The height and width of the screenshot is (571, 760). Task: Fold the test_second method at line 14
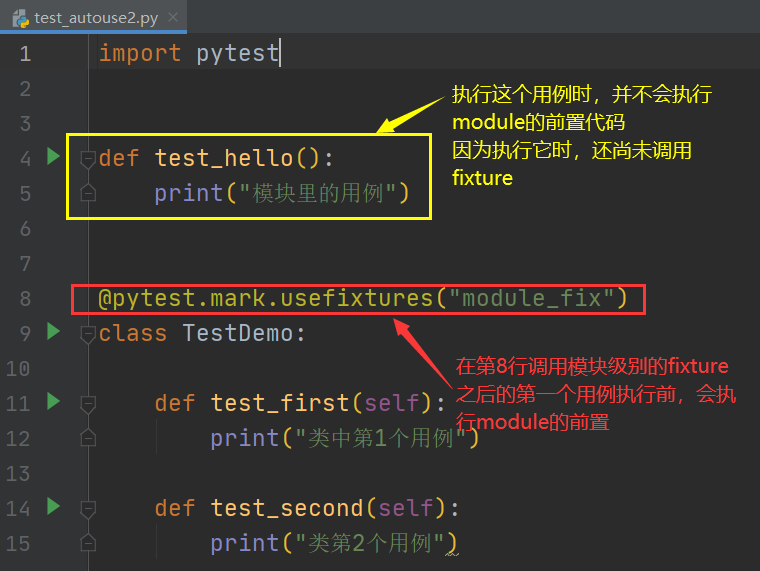(x=88, y=508)
